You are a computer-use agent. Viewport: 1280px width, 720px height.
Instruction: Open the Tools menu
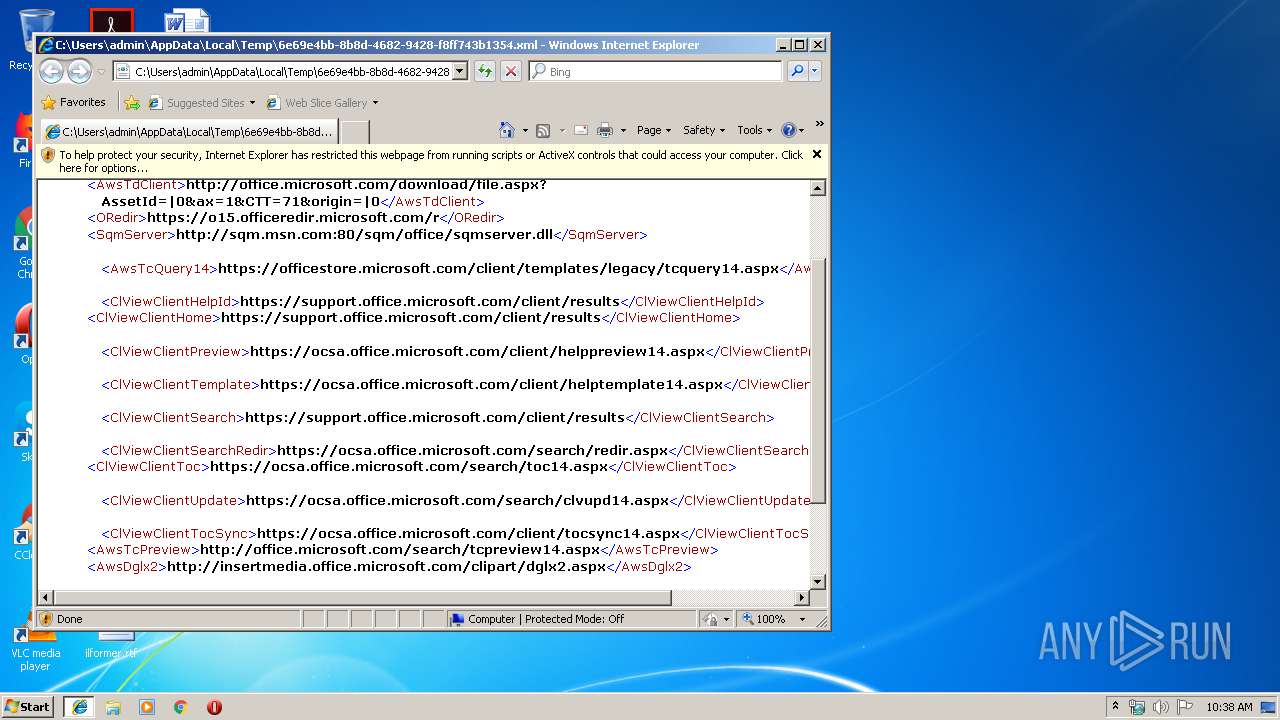tap(755, 130)
